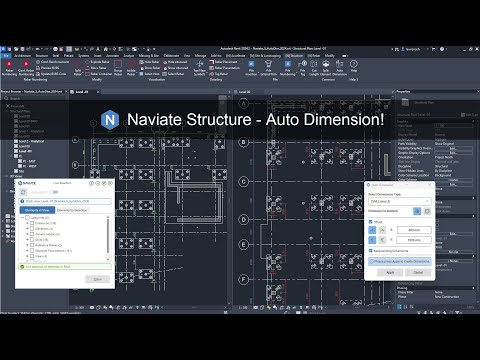Click the Conf. Reinforcement button
The image size is (480, 360).
tap(52, 62)
